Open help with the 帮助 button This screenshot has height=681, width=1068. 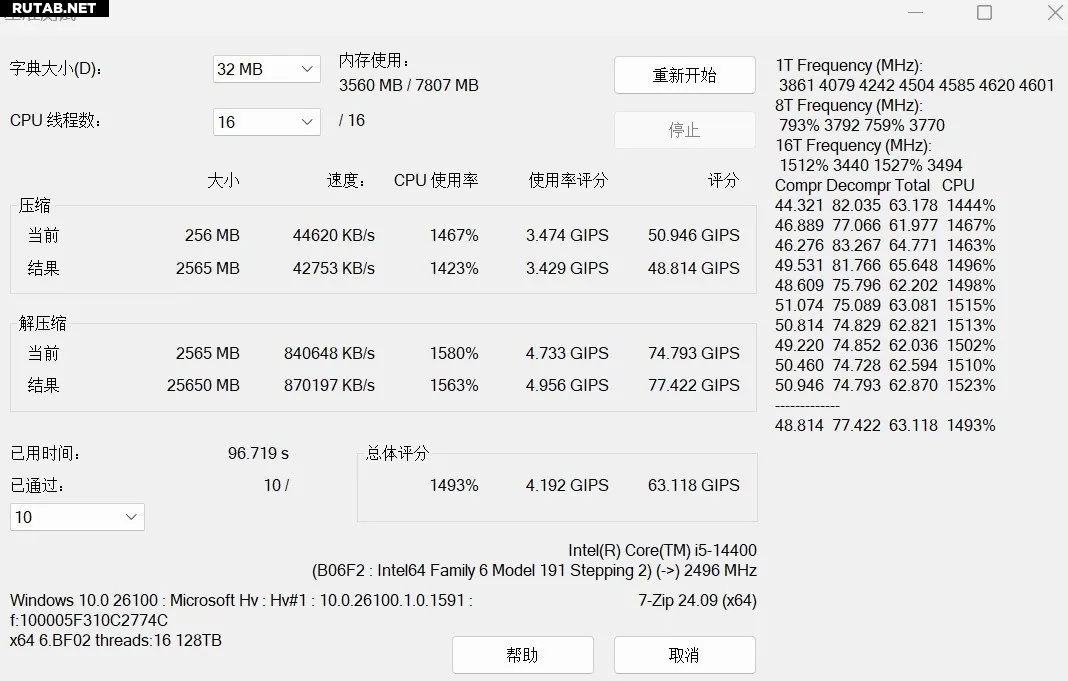(x=522, y=655)
